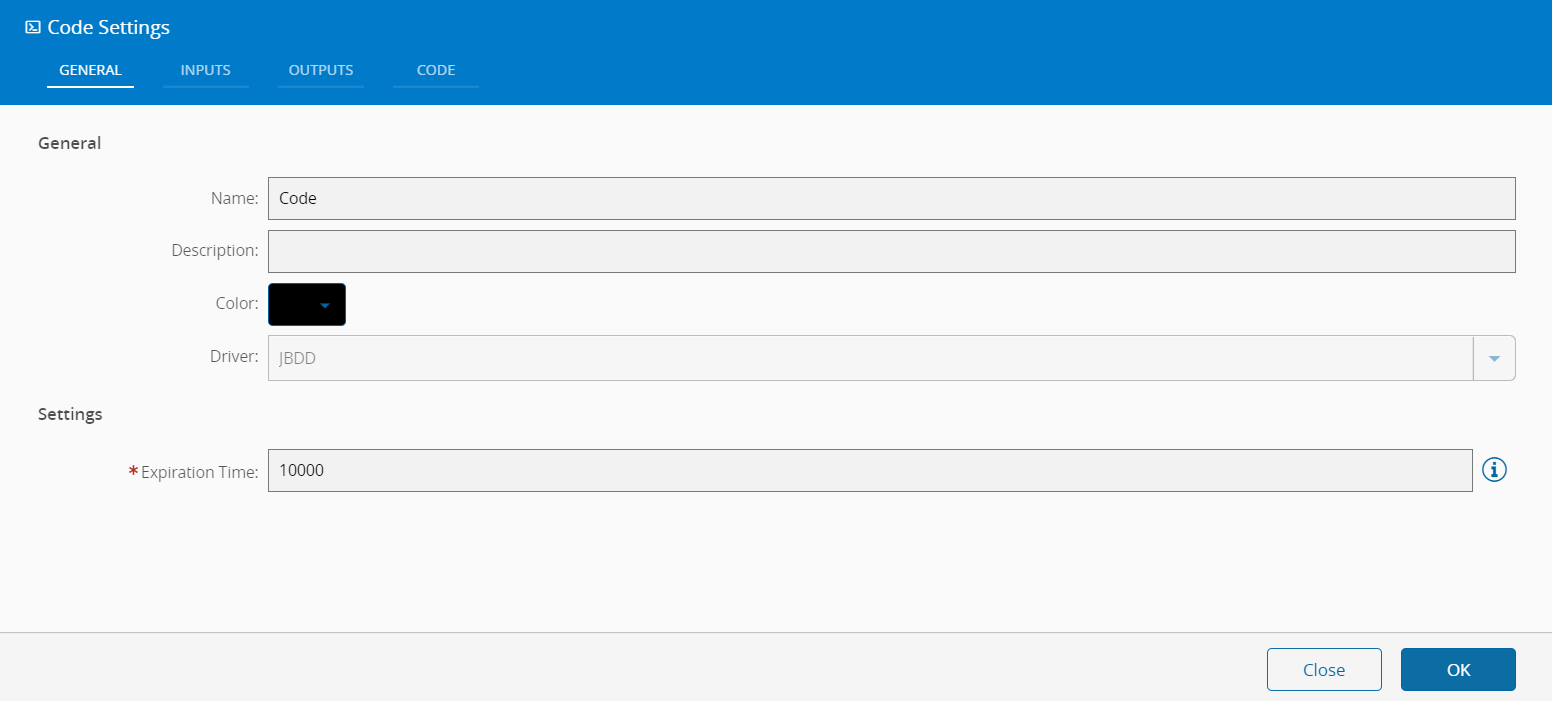Select the CODE tab
The width and height of the screenshot is (1552, 701).
tap(436, 70)
